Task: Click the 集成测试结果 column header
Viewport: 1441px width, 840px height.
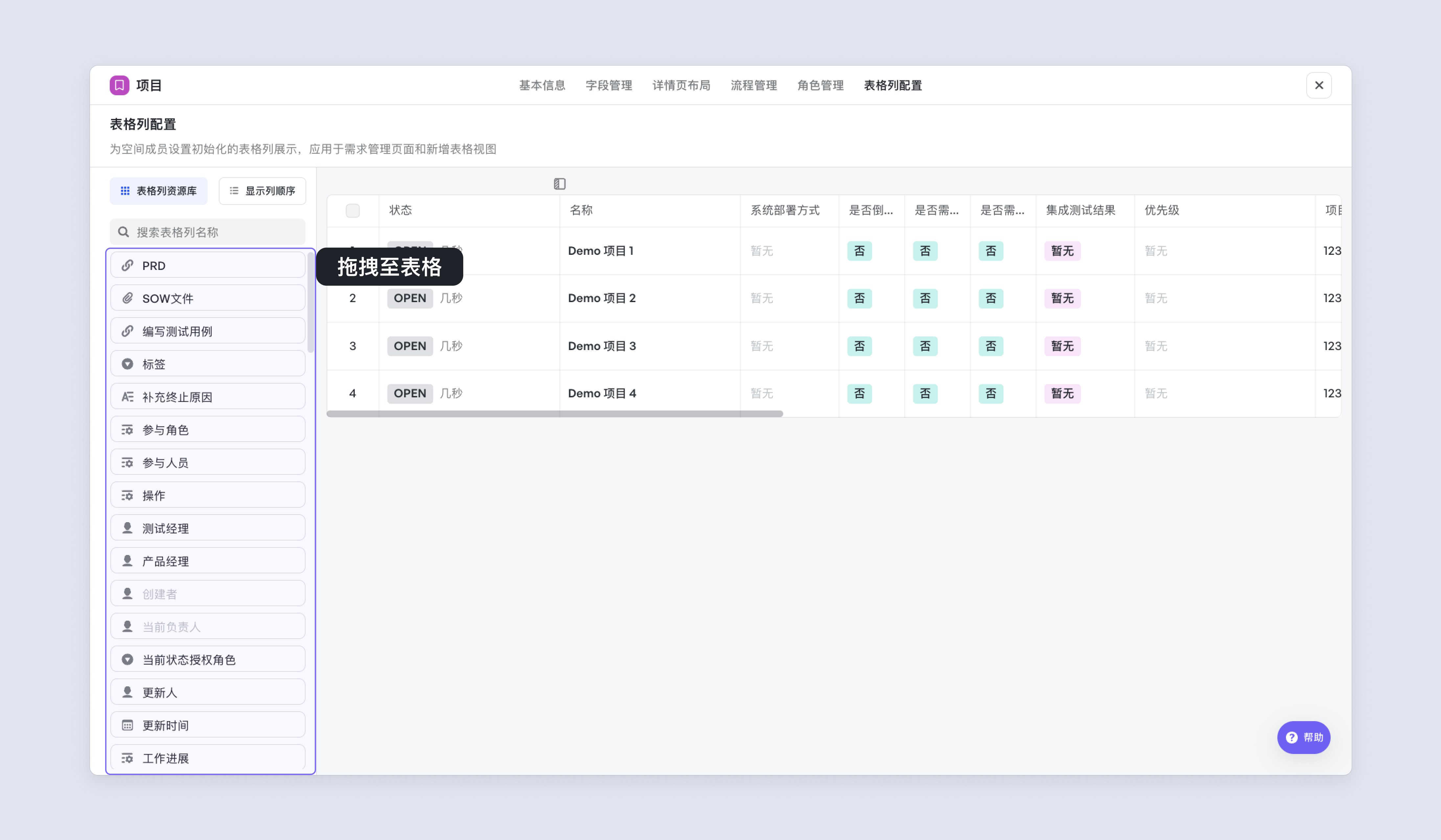Action: [x=1085, y=210]
